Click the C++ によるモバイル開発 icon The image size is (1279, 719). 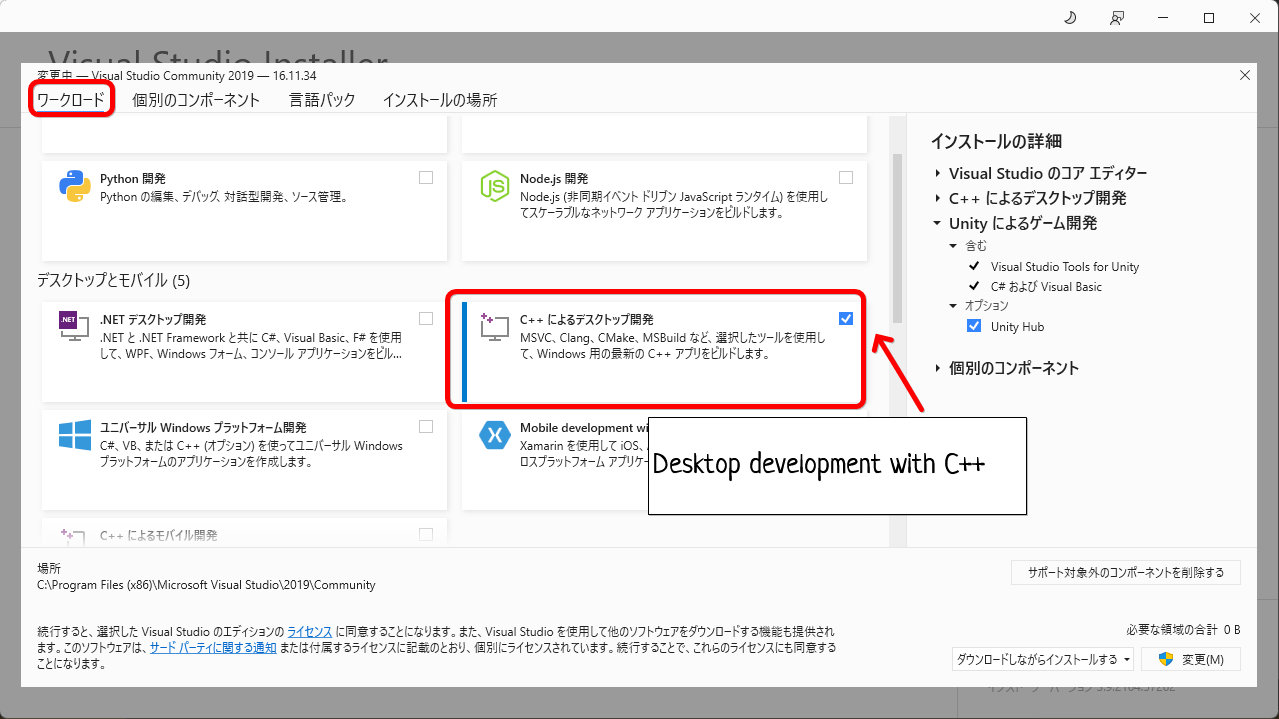click(x=75, y=536)
